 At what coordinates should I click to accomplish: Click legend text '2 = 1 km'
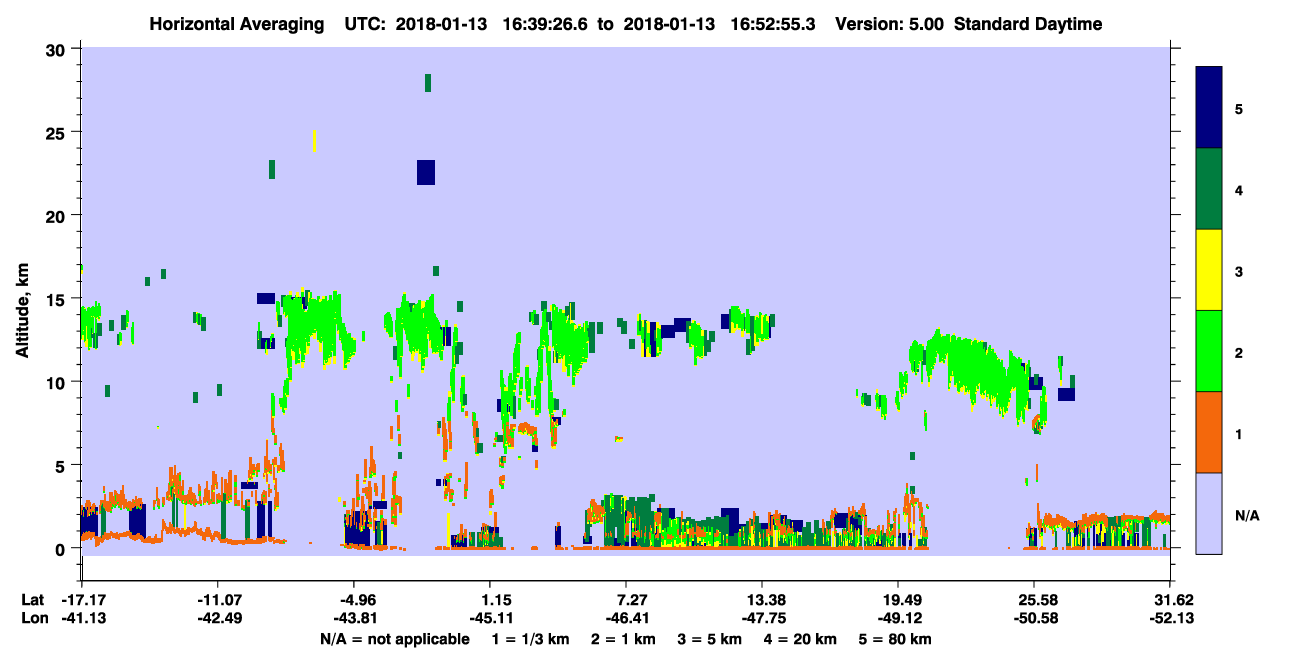click(622, 639)
